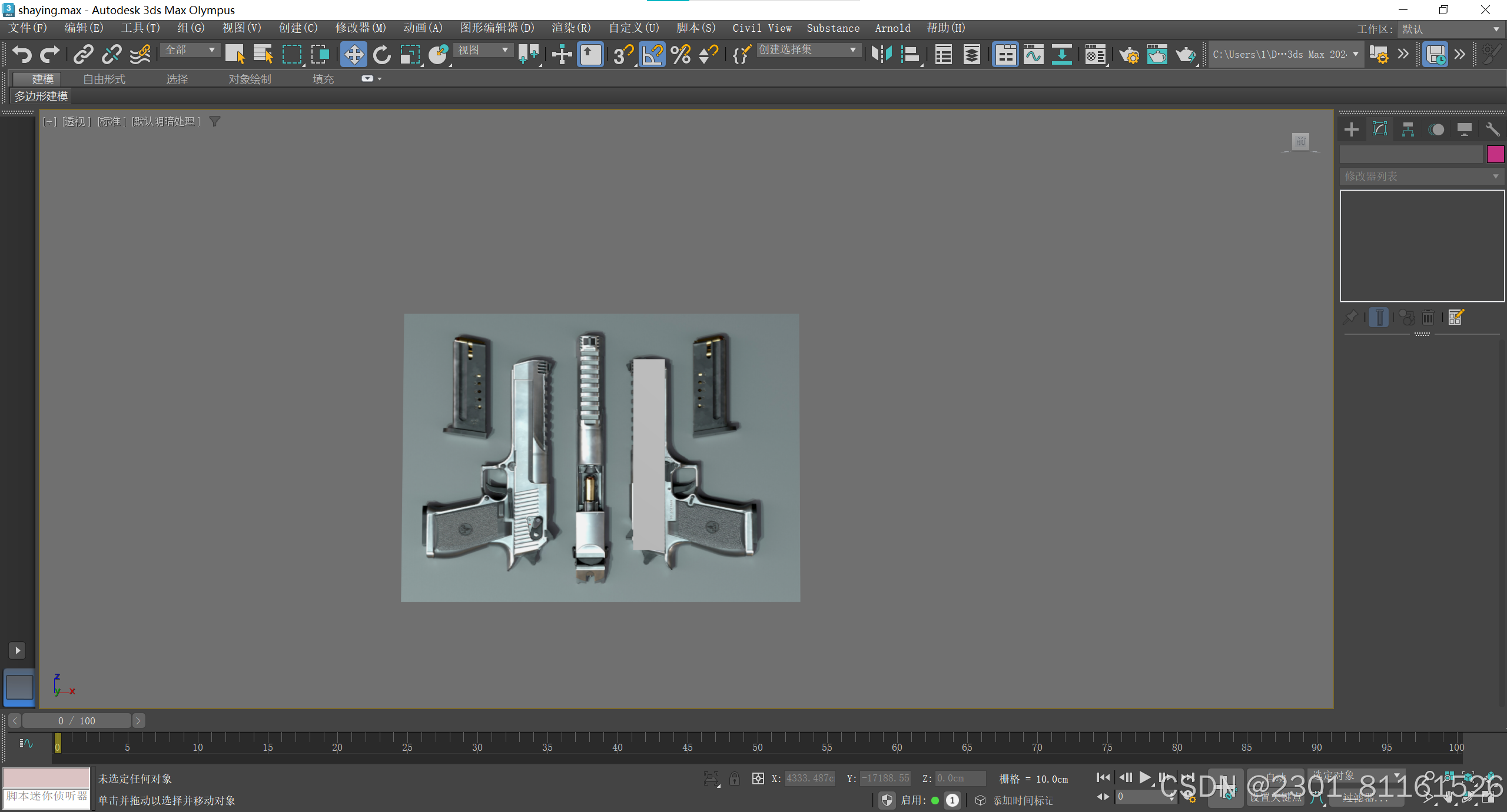Viewport: 1507px width, 812px height.
Task: Toggle Percent Snap button
Action: click(681, 55)
